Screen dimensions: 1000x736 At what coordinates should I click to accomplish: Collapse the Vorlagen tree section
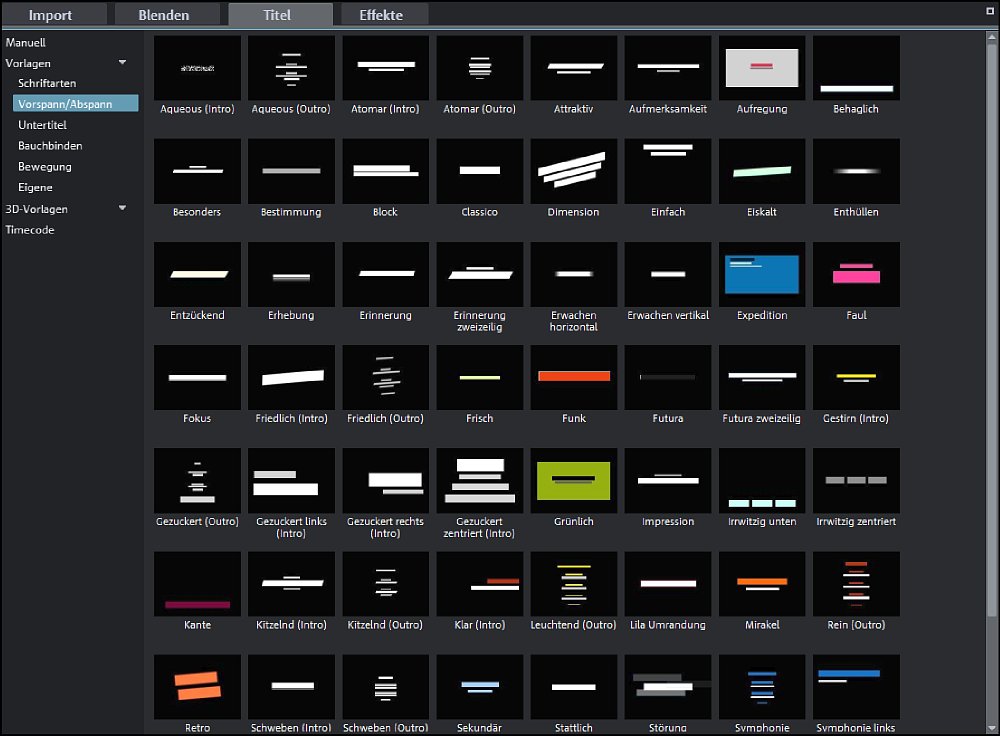point(123,63)
